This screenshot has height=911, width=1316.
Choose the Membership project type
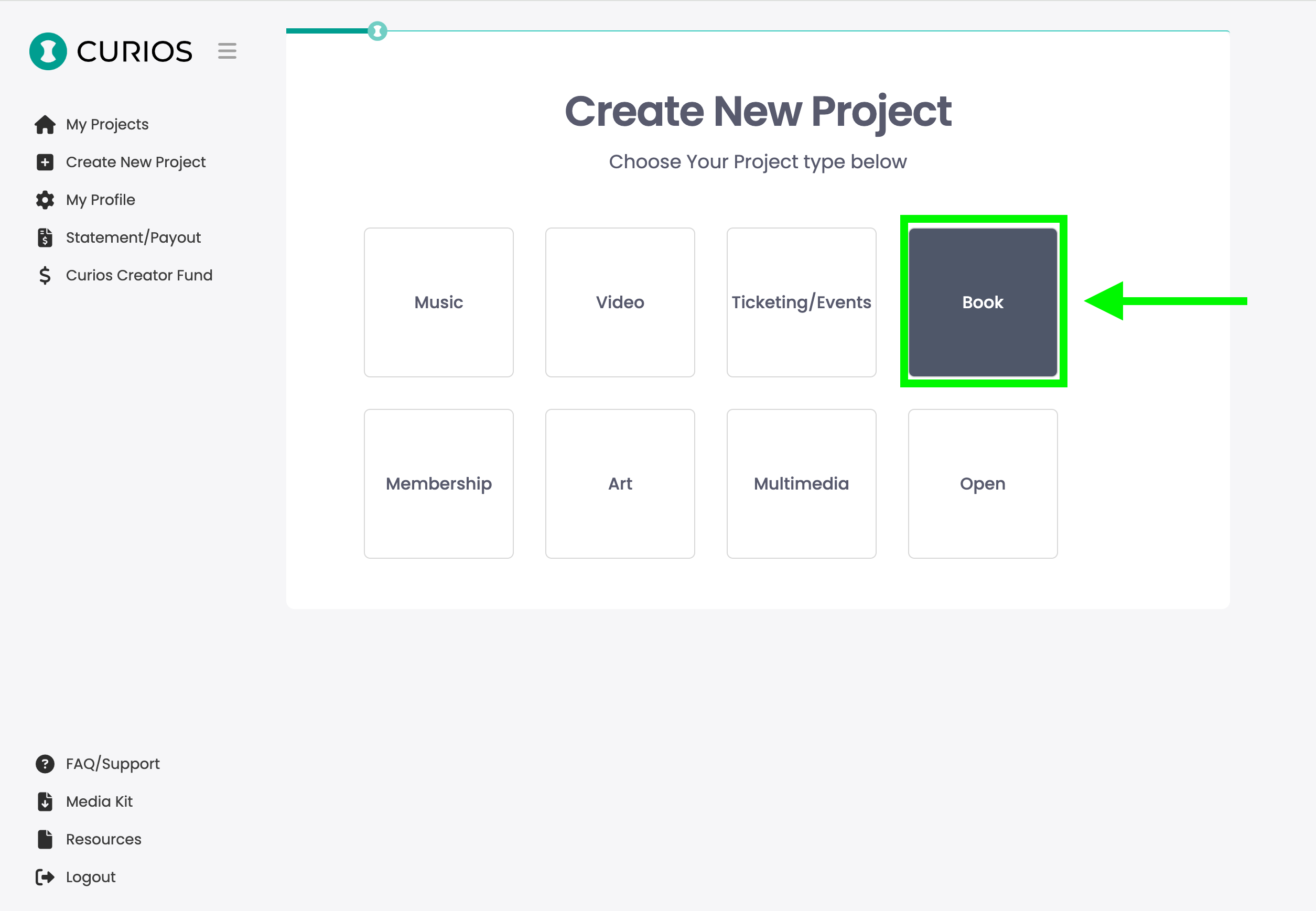[x=438, y=483]
